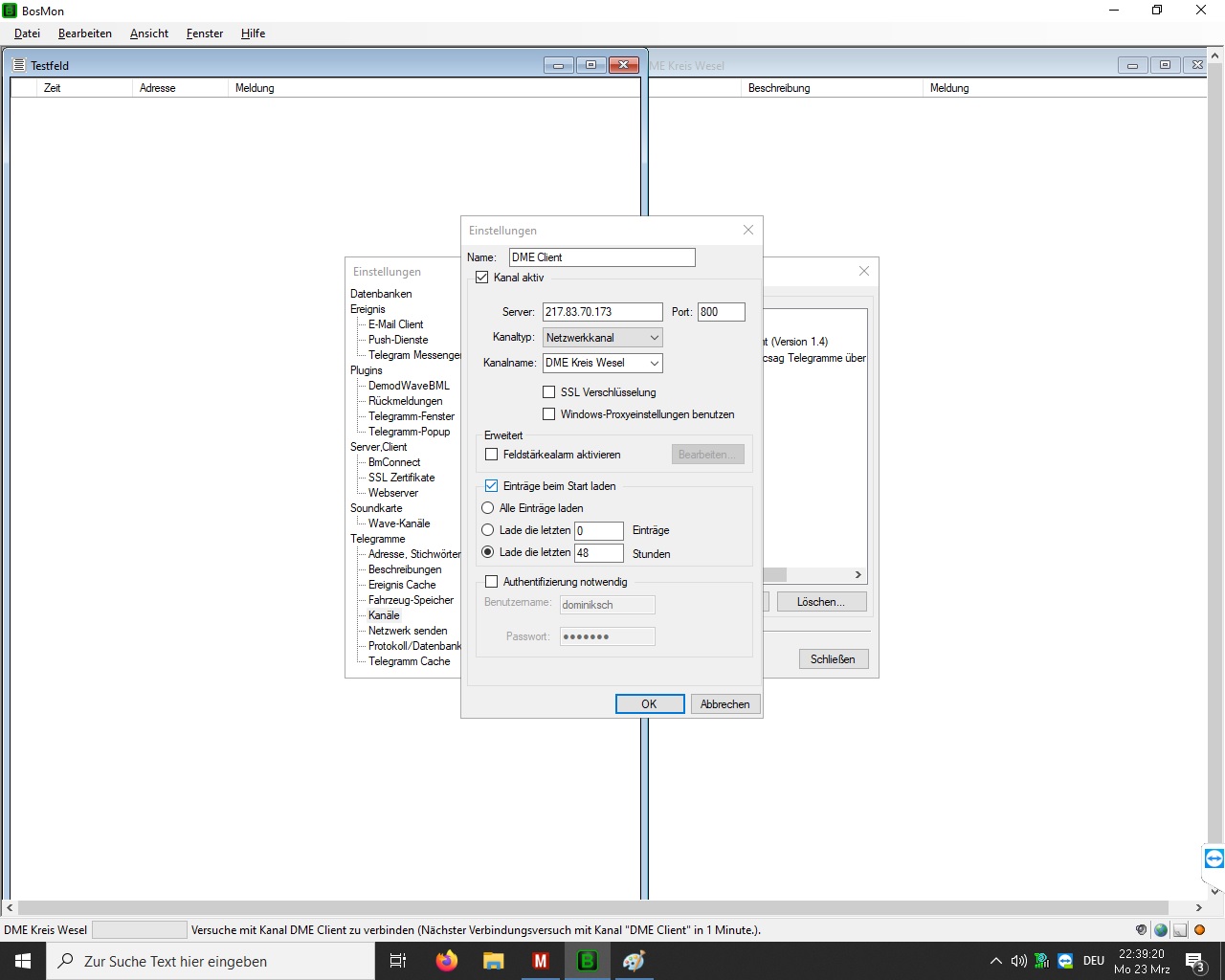Open the notification center
Viewport: 1225px width, 980px height.
(1195, 961)
